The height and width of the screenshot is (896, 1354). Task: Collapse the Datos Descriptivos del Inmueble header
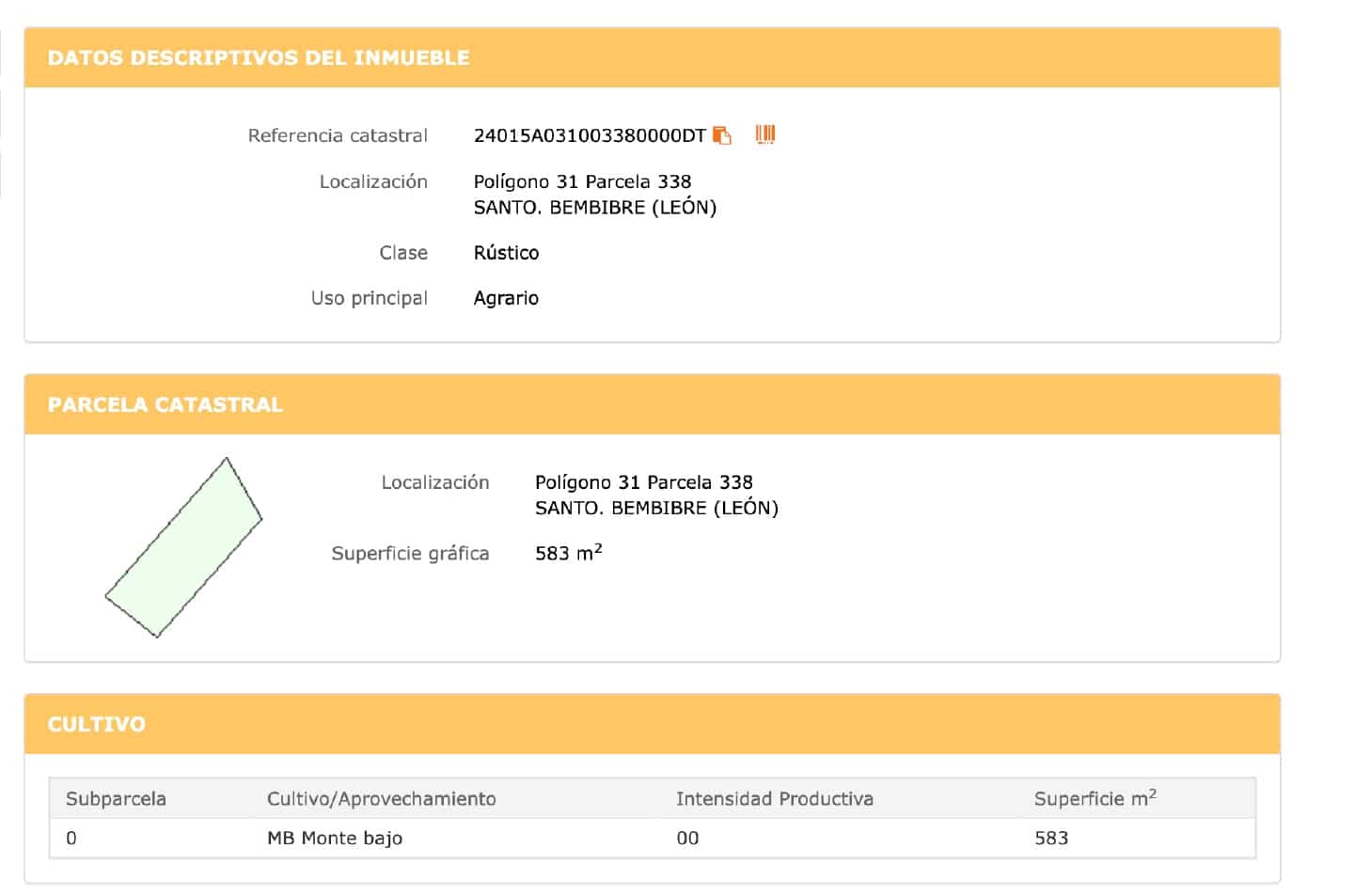coord(259,57)
